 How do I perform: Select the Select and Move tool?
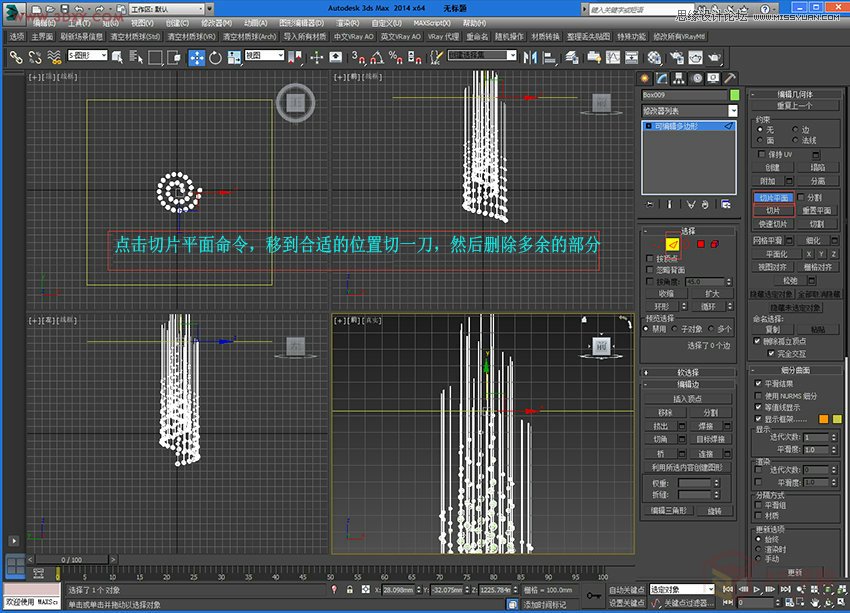coord(196,57)
